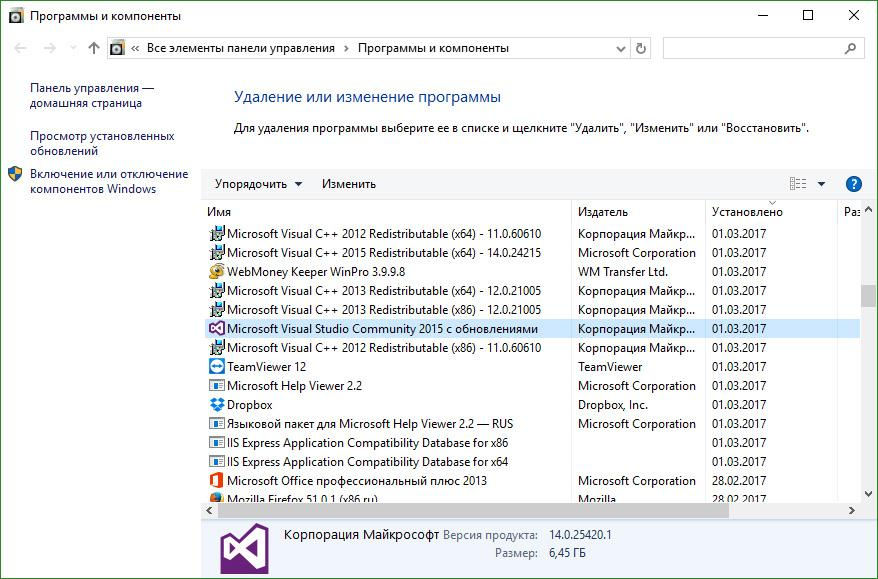Refresh the programs list

(x=641, y=49)
